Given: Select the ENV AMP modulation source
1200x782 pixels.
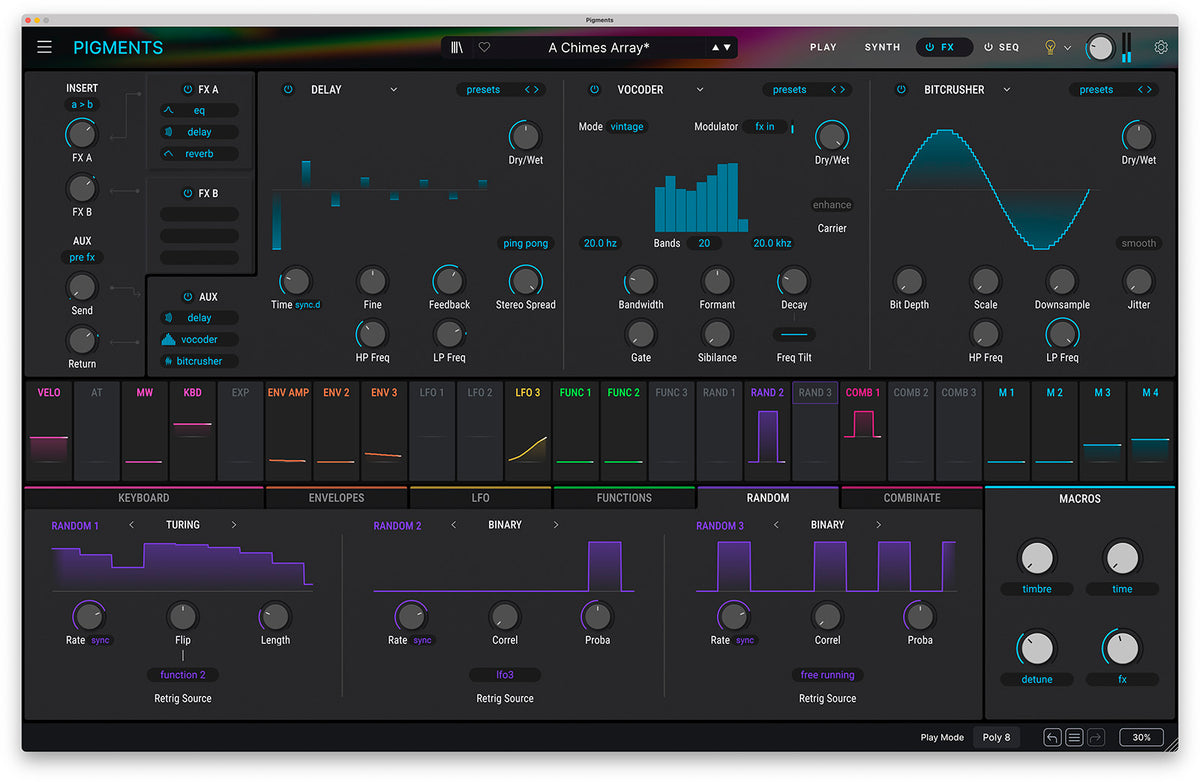Looking at the screenshot, I should 288,431.
